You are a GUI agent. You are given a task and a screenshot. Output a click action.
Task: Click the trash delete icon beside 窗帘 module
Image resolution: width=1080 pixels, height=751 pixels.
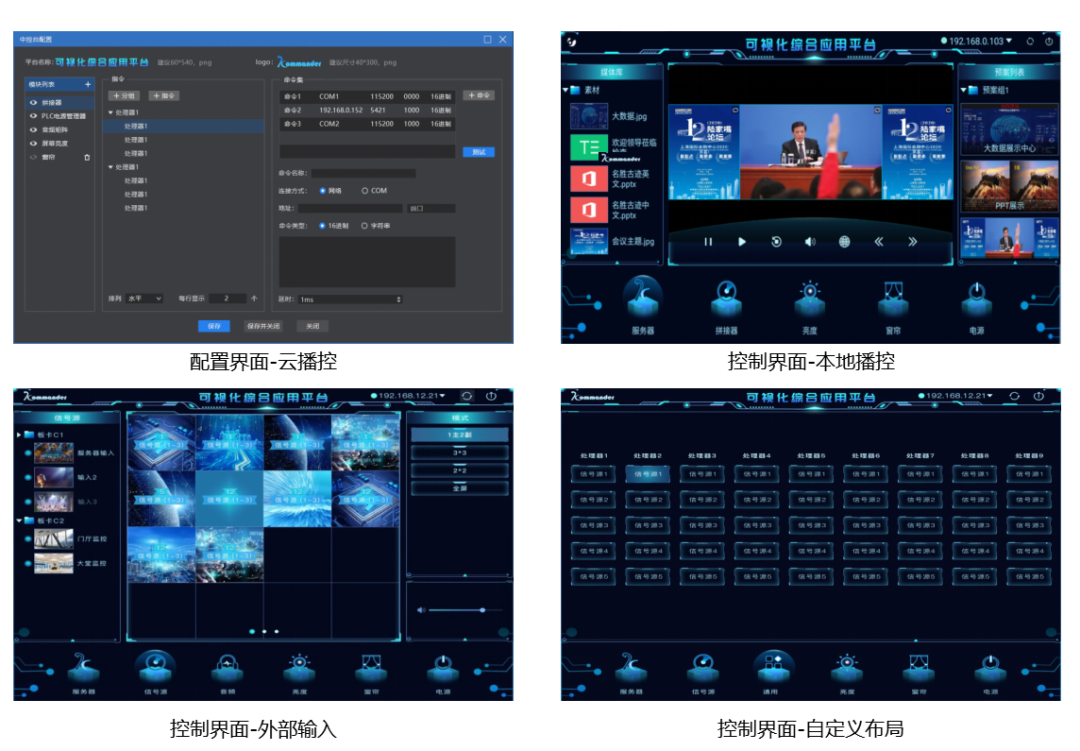pos(87,158)
